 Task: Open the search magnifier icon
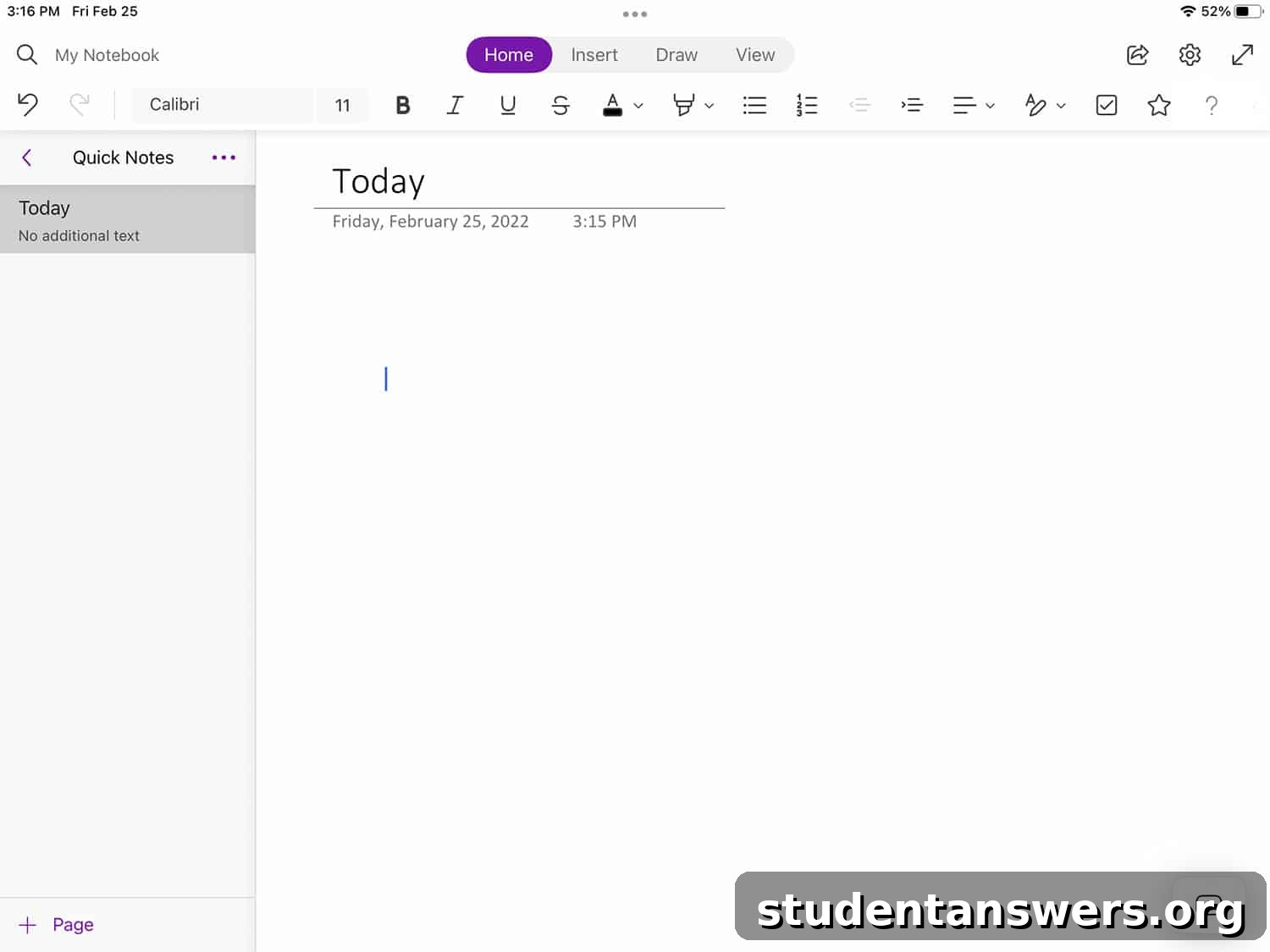tap(27, 55)
